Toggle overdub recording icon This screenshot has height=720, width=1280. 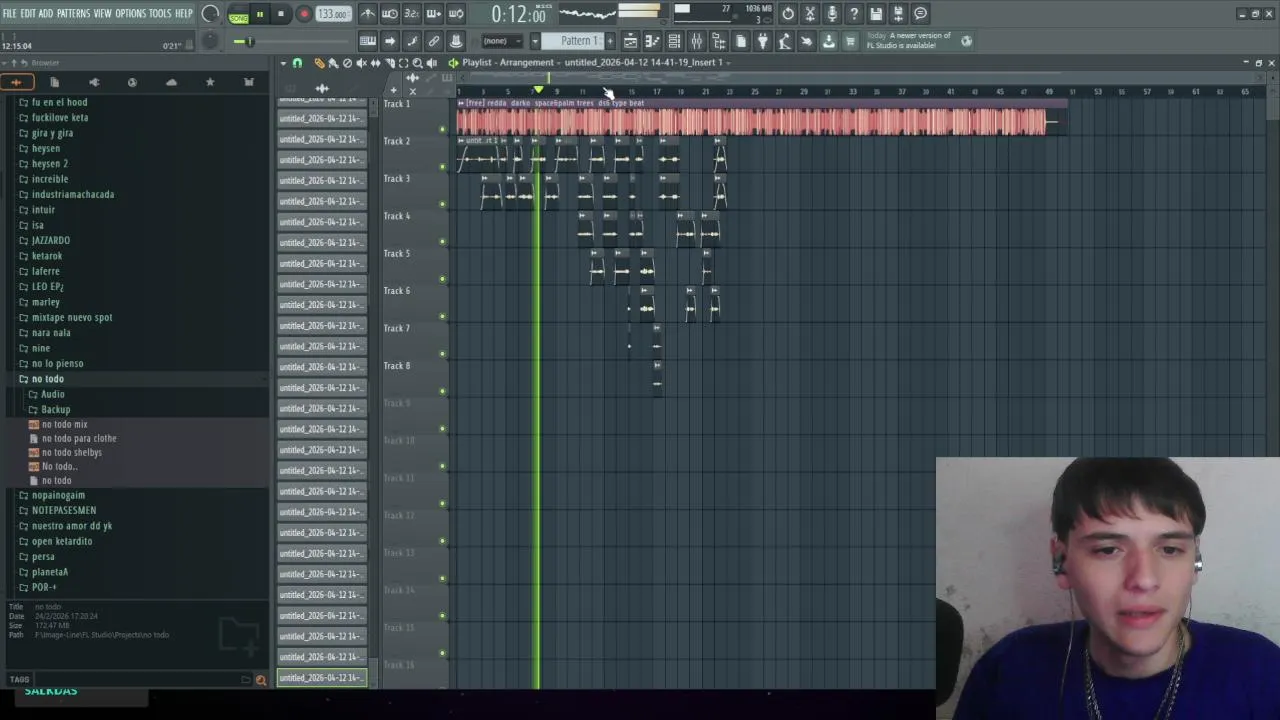point(434,14)
